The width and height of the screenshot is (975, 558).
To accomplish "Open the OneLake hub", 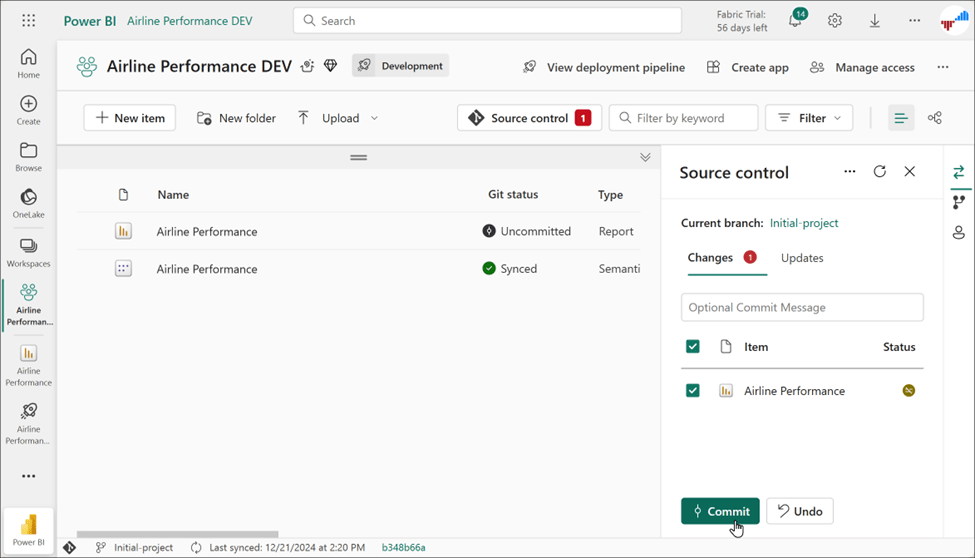I will coord(29,203).
